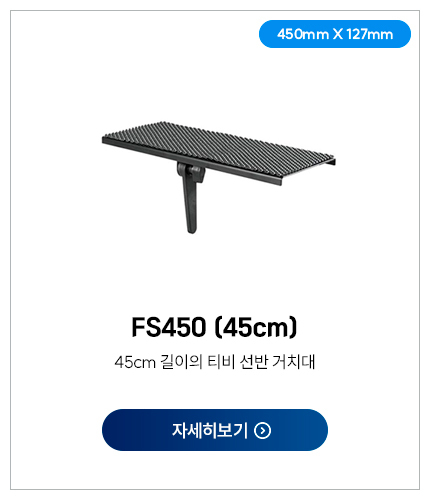
Task: Click the '(45cm)' part of the title
Action: coord(256,327)
